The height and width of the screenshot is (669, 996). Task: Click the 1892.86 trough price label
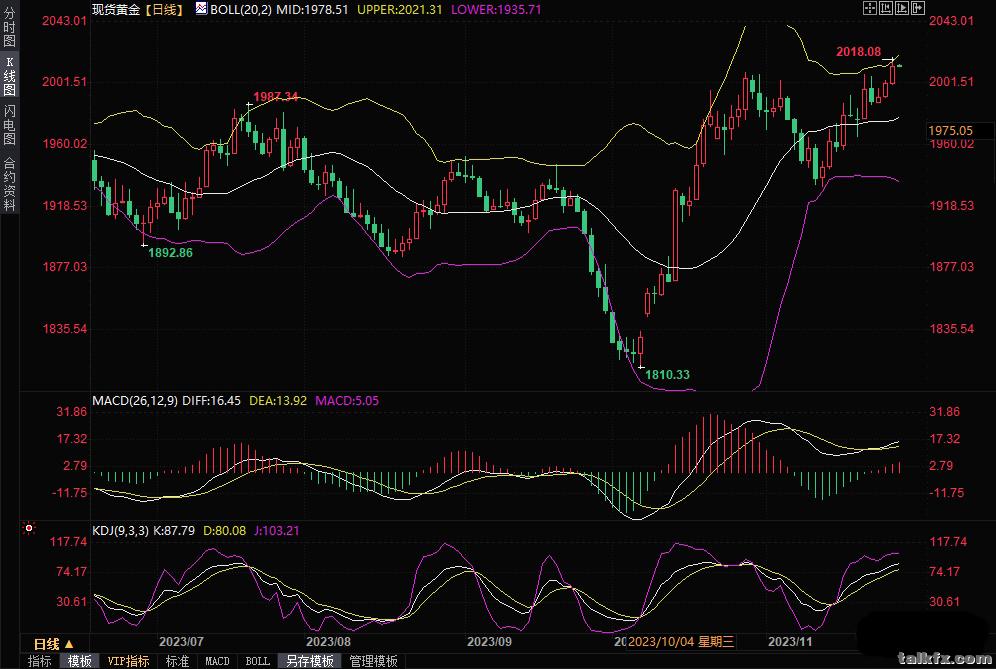click(170, 253)
